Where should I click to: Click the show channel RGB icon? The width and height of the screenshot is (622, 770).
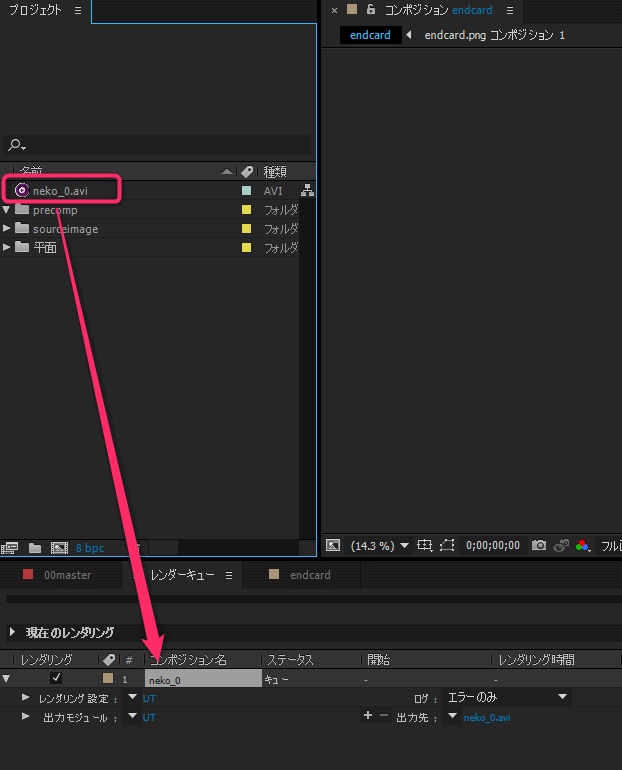[x=583, y=545]
